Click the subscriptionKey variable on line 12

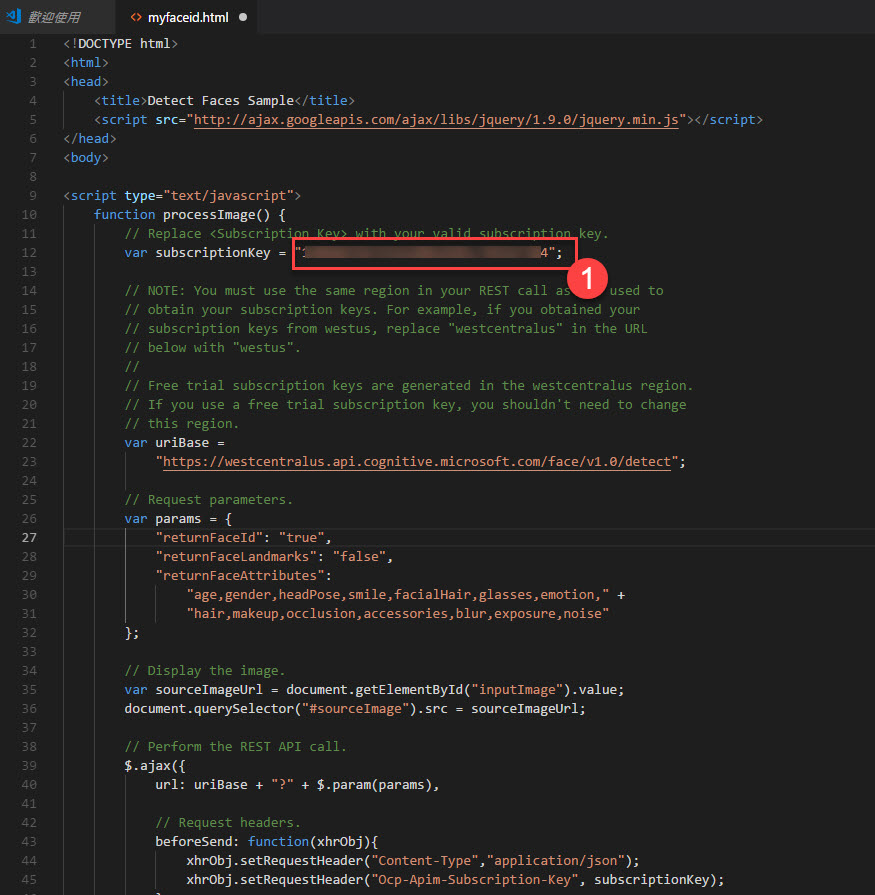tap(213, 253)
